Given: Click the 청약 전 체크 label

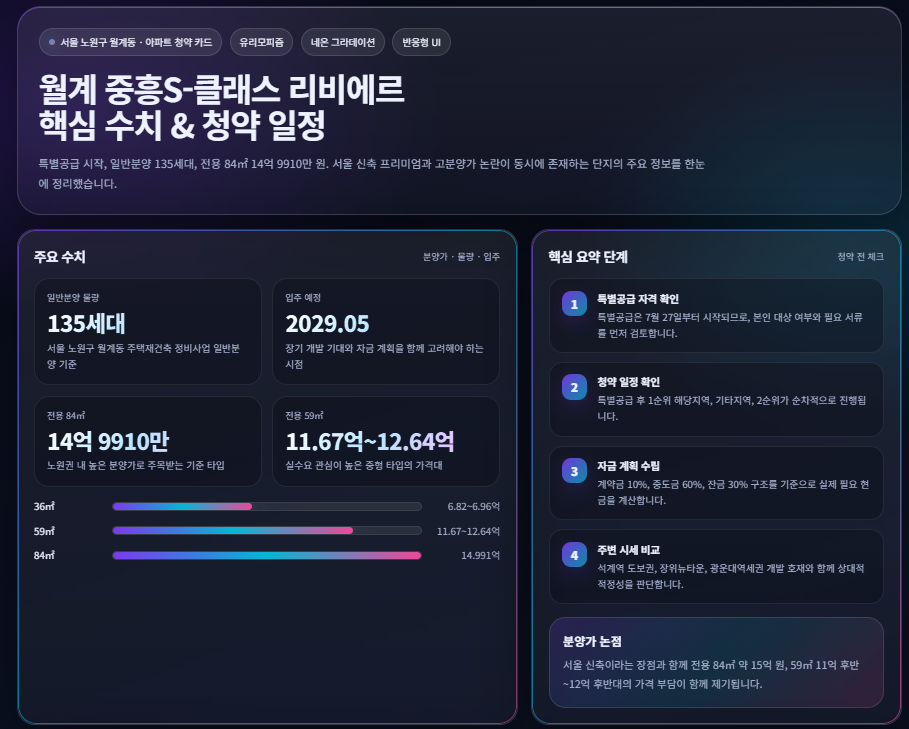Looking at the screenshot, I should [x=860, y=257].
